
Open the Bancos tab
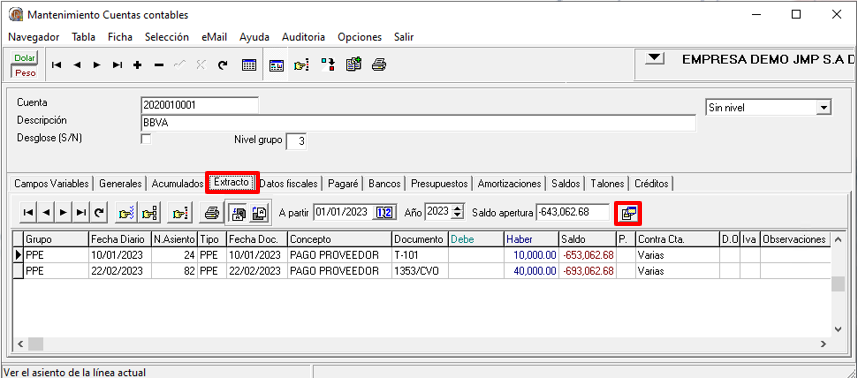click(385, 184)
